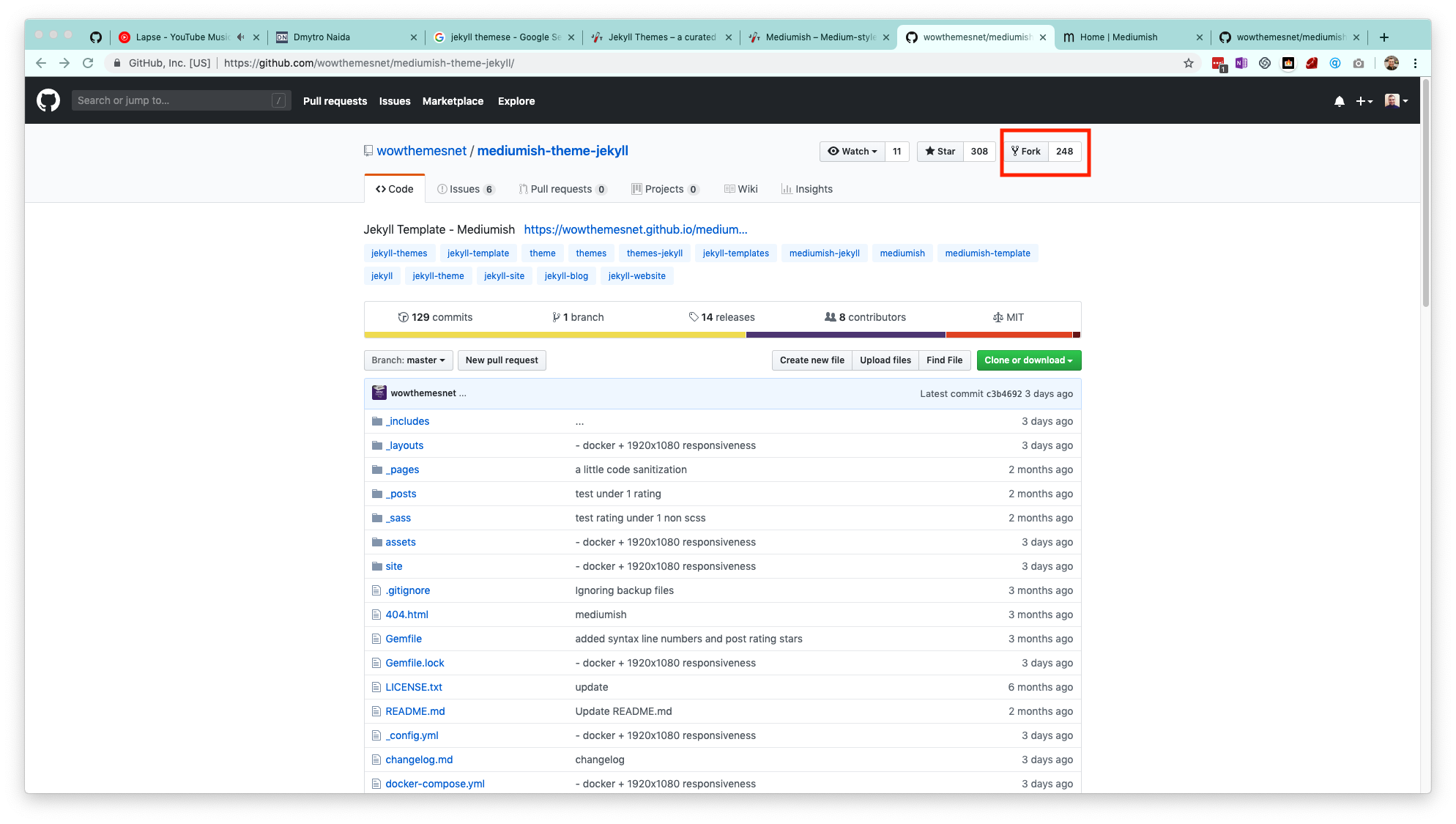Open the Wiki repository tab
1456x824 pixels.
pyautogui.click(x=740, y=189)
